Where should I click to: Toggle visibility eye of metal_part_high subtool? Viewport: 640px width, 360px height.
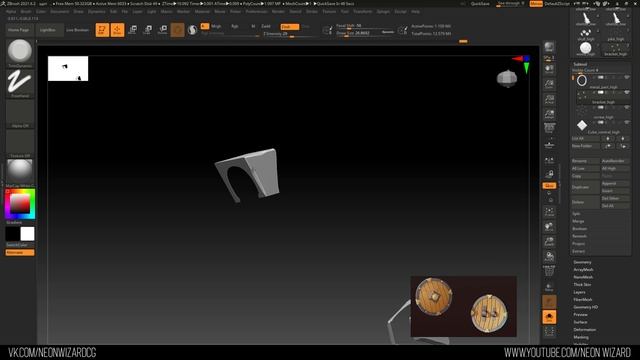pos(627,78)
